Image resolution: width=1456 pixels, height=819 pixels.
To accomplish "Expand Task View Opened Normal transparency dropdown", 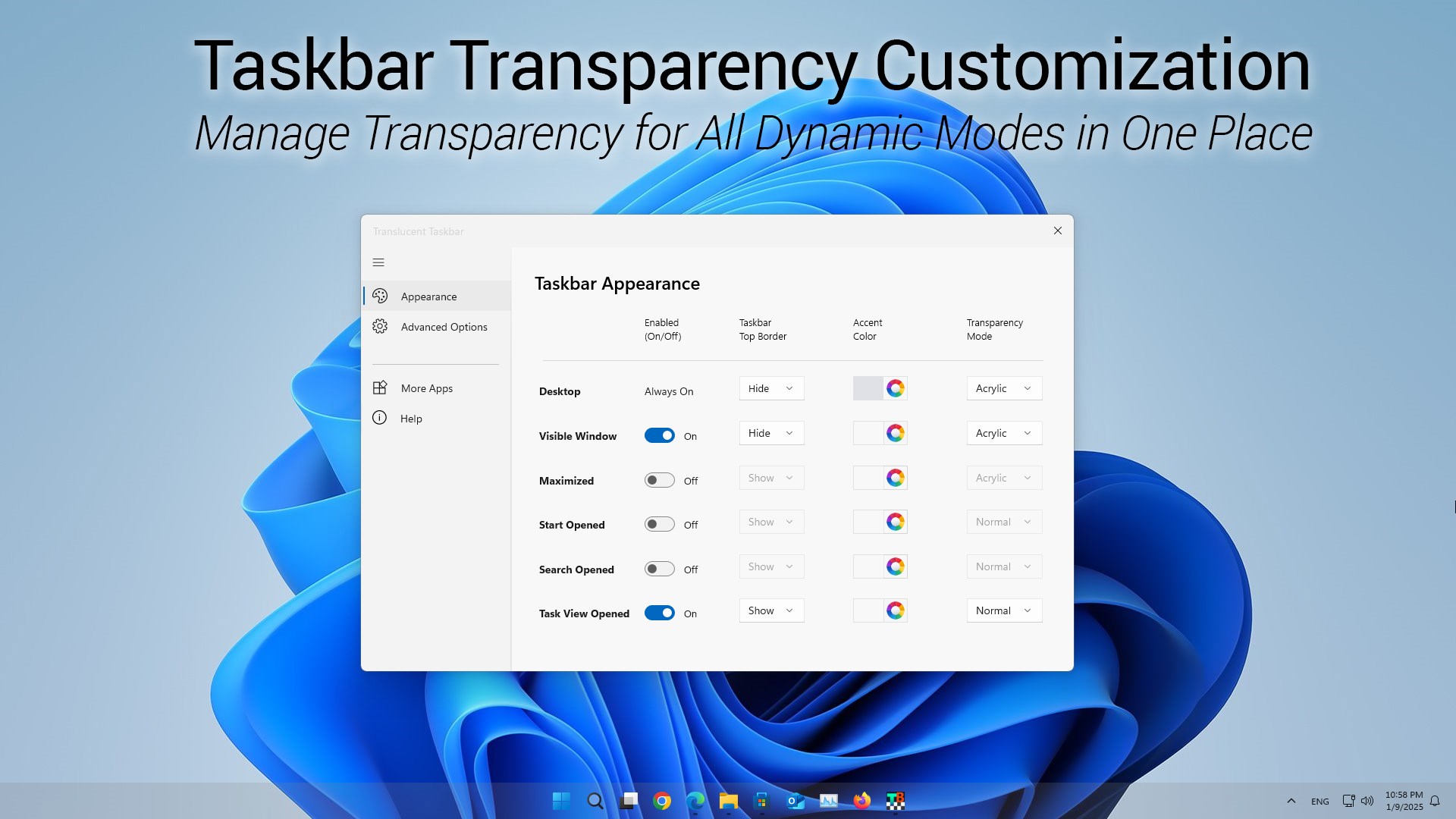I will [1004, 610].
